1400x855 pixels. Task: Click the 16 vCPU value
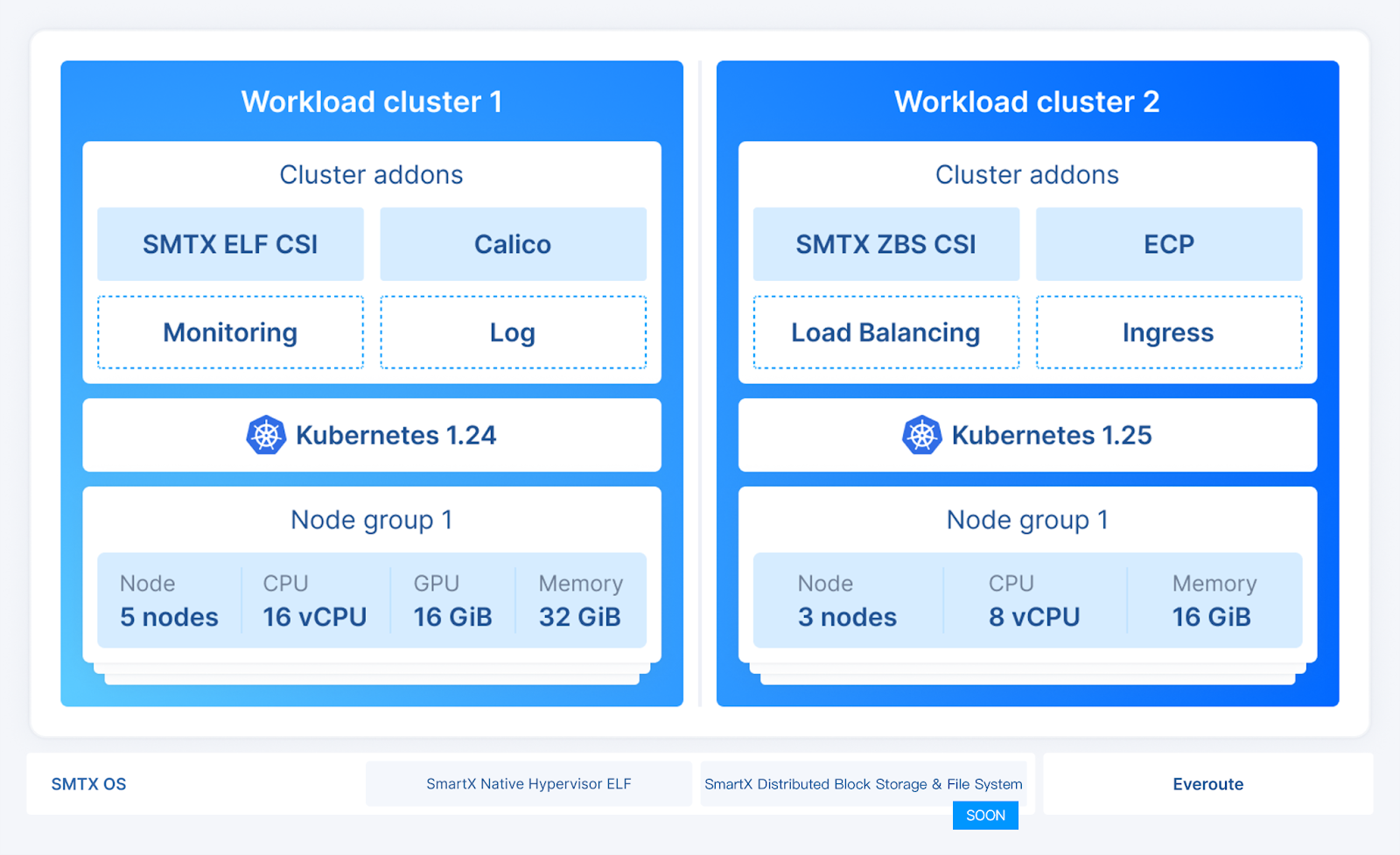click(315, 617)
